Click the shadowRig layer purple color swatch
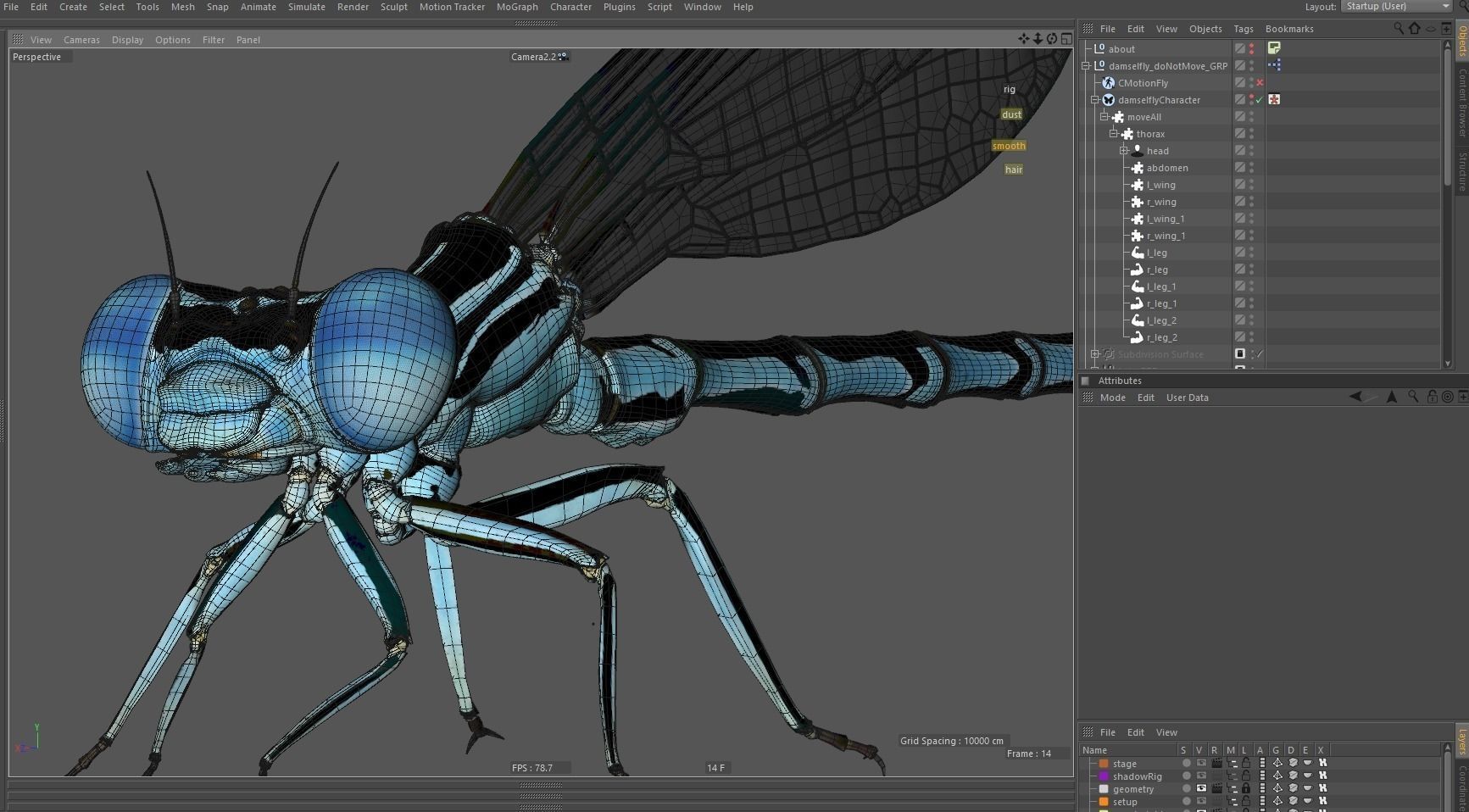The height and width of the screenshot is (812, 1469). coord(1104,776)
